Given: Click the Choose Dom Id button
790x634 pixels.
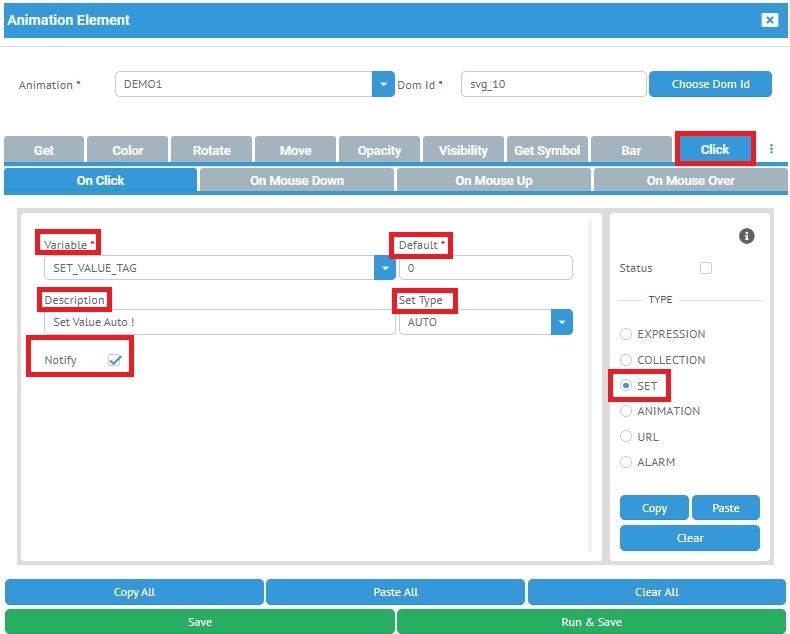Looking at the screenshot, I should tap(710, 84).
